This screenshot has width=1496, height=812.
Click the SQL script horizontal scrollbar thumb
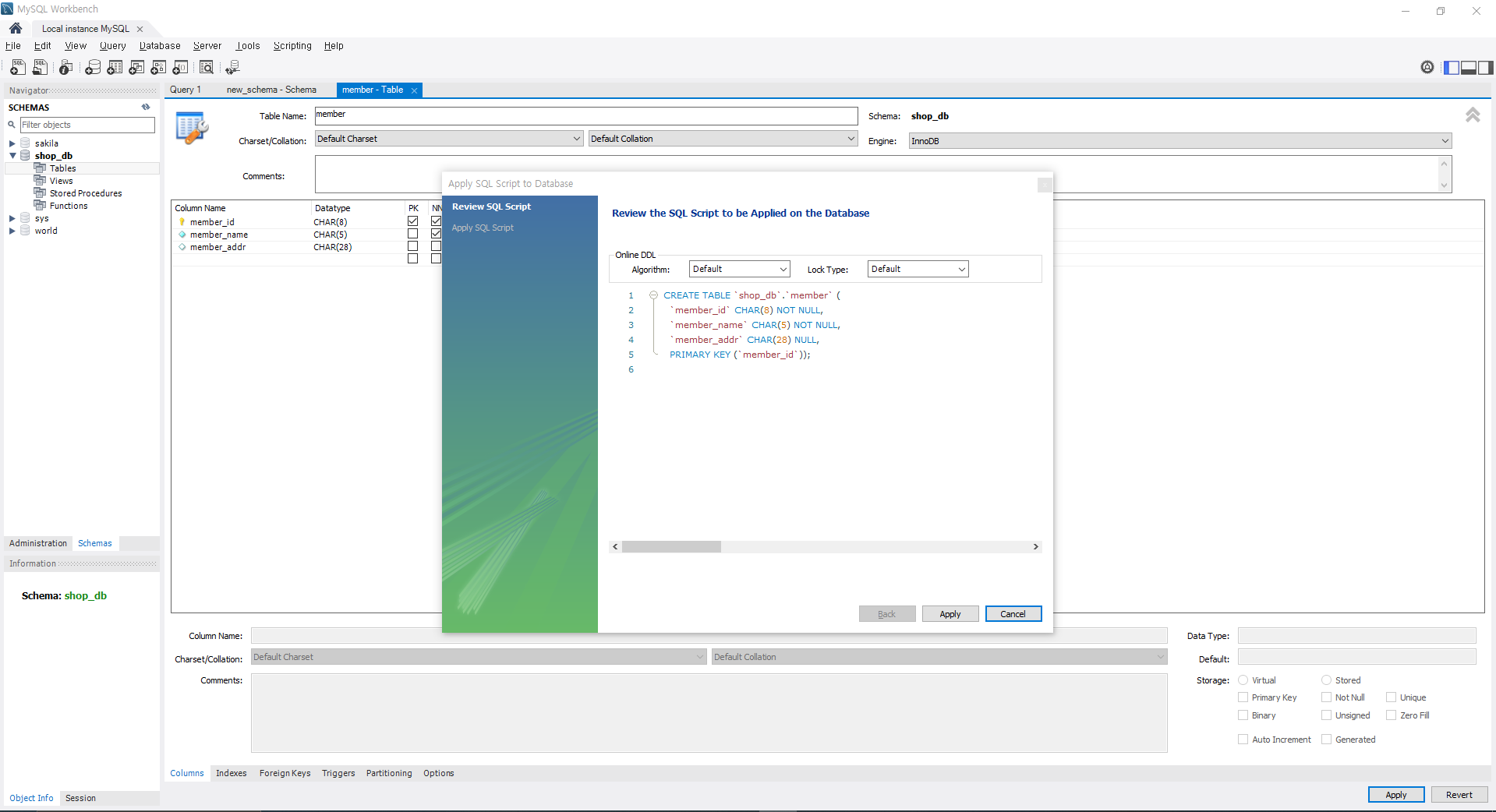[671, 547]
